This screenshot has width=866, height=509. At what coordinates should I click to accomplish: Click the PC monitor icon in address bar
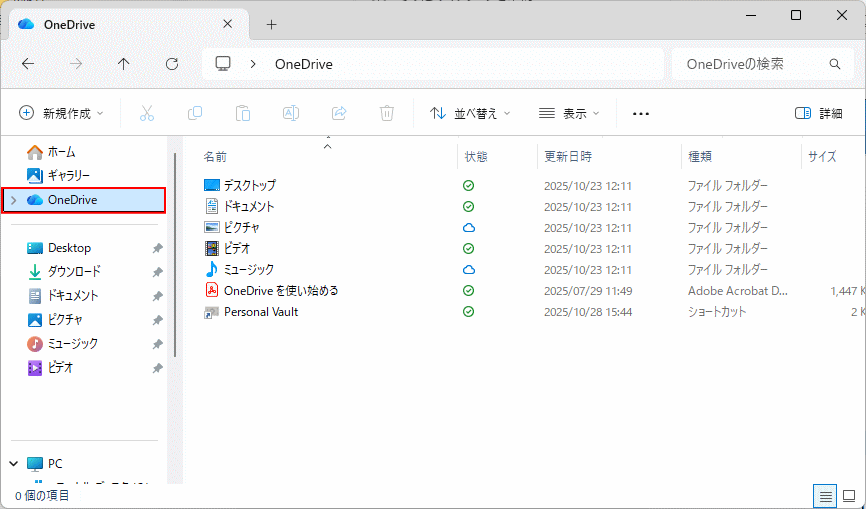click(223, 63)
